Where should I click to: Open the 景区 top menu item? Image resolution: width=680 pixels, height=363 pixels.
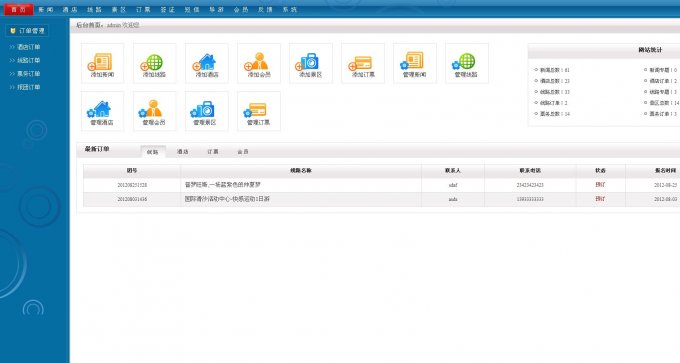point(119,9)
